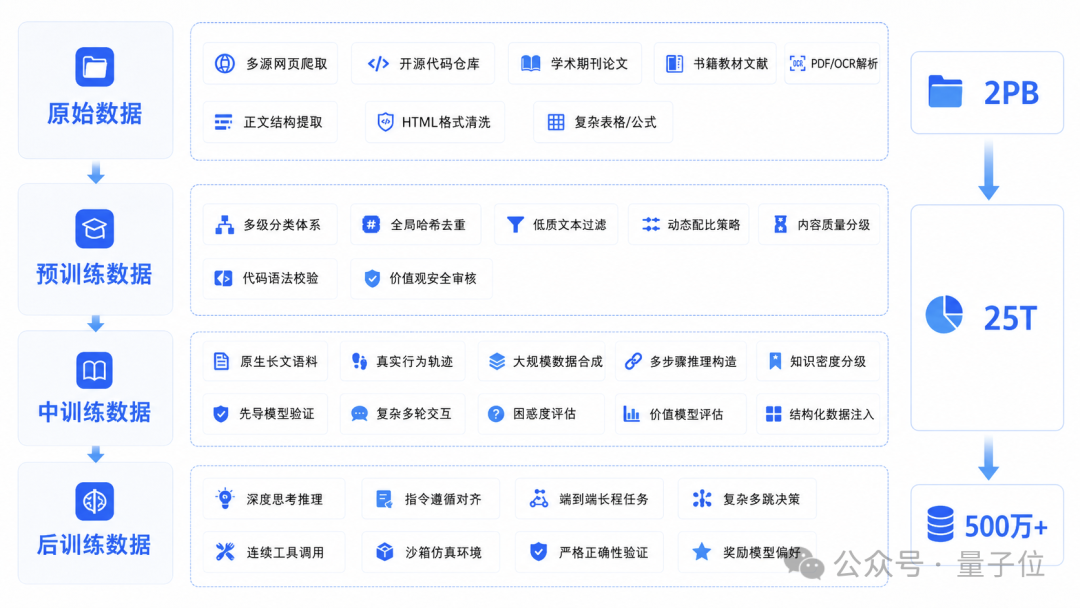Select the chat bubble icon beside 复杂多轮交互
The height and width of the screenshot is (608, 1080).
[359, 414]
